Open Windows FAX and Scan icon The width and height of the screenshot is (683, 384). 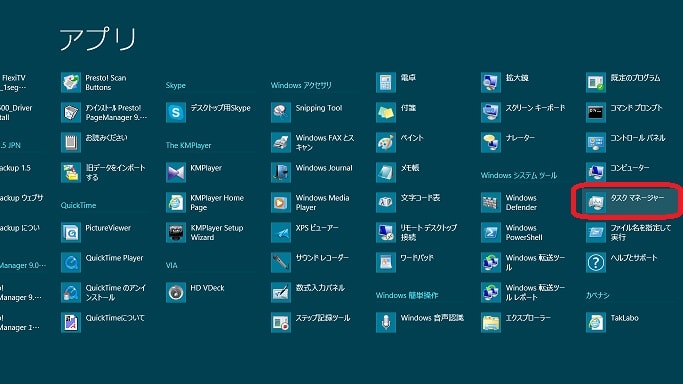281,142
